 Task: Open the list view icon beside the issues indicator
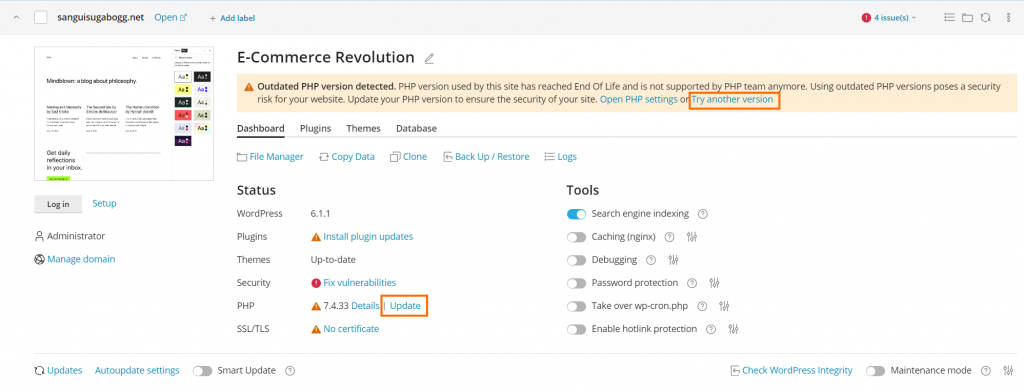click(950, 18)
